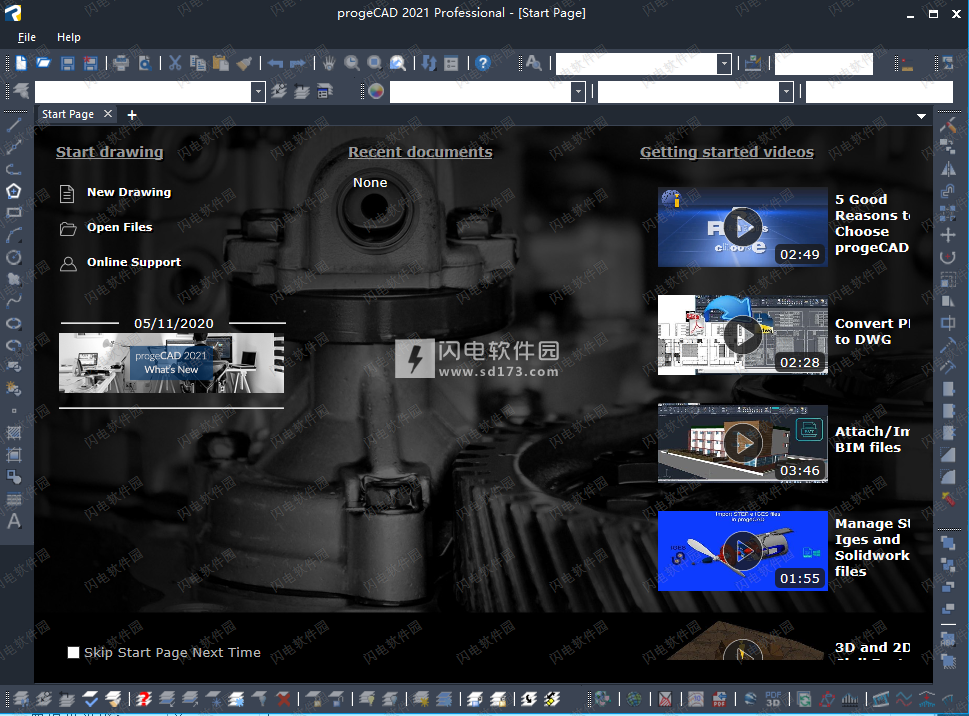The image size is (969, 716).
Task: Click the Undo arrow icon
Action: (276, 63)
